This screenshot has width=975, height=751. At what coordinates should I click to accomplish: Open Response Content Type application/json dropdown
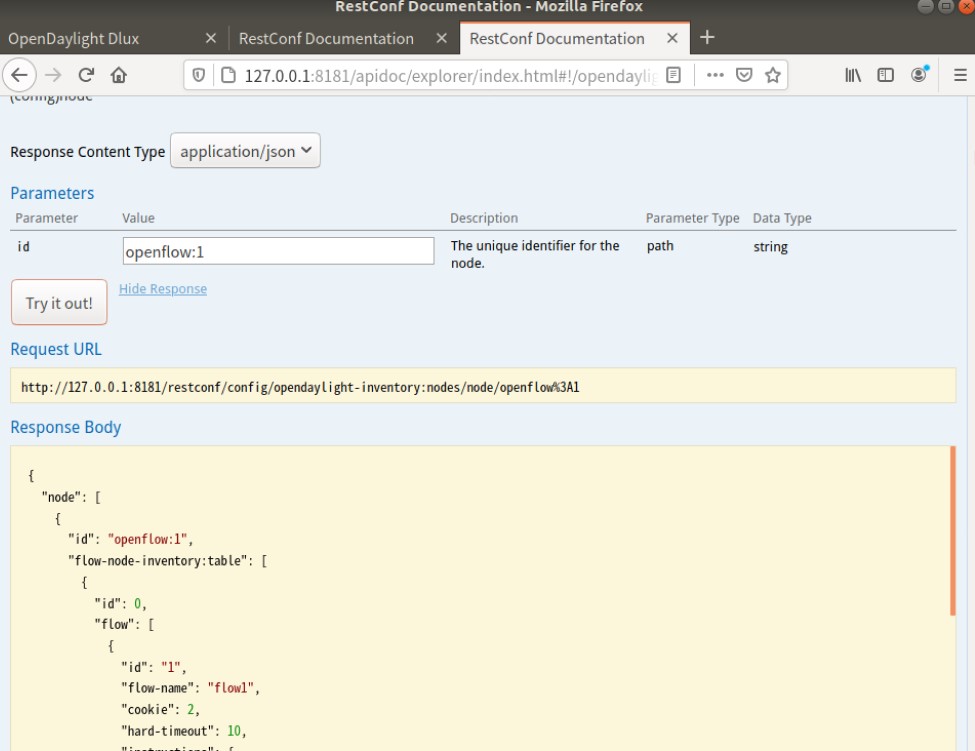(245, 150)
